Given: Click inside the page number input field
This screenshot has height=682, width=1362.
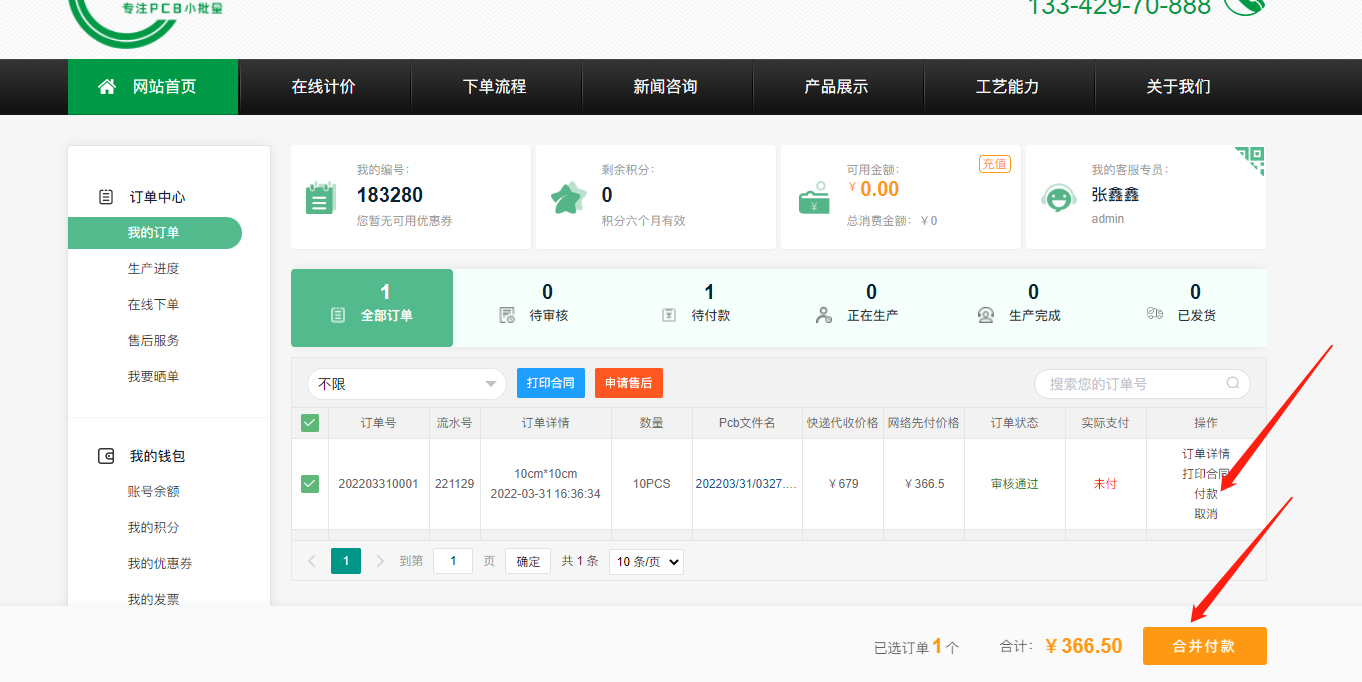Looking at the screenshot, I should pyautogui.click(x=452, y=561).
